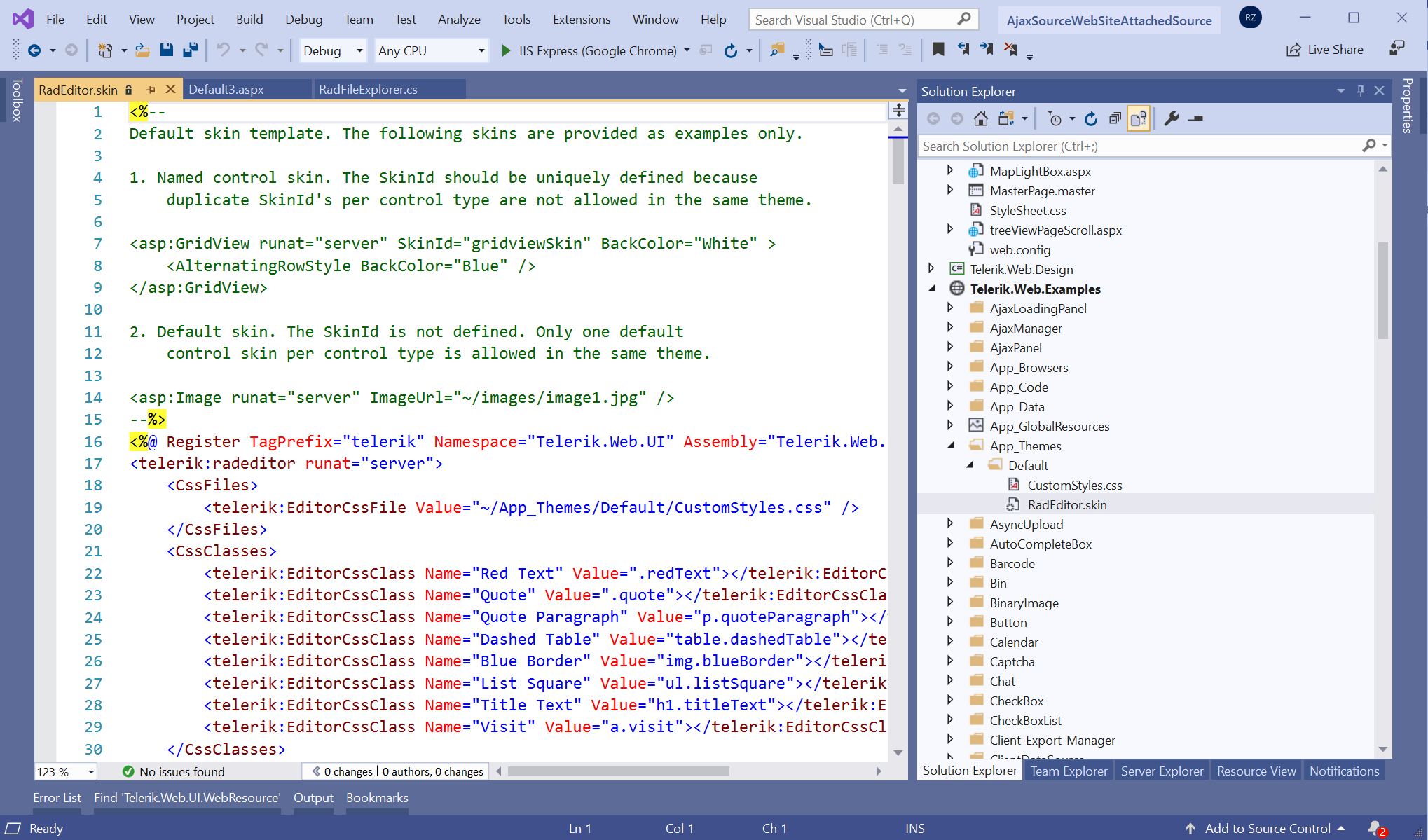Start IIS Express with the green play icon
1428x840 pixels.
pos(506,50)
